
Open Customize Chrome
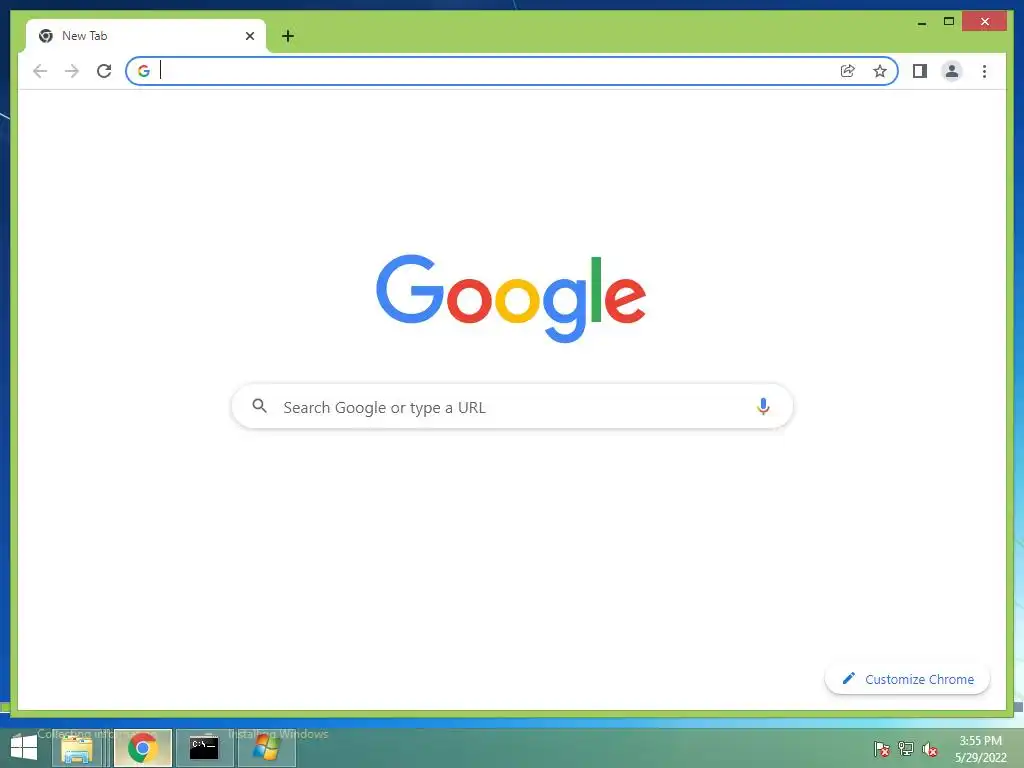tap(907, 679)
